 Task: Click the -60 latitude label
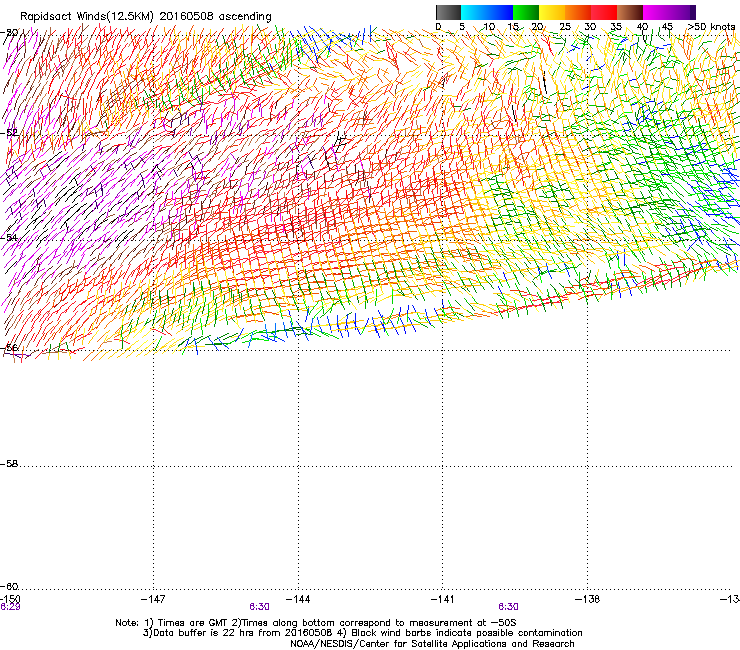[9, 586]
